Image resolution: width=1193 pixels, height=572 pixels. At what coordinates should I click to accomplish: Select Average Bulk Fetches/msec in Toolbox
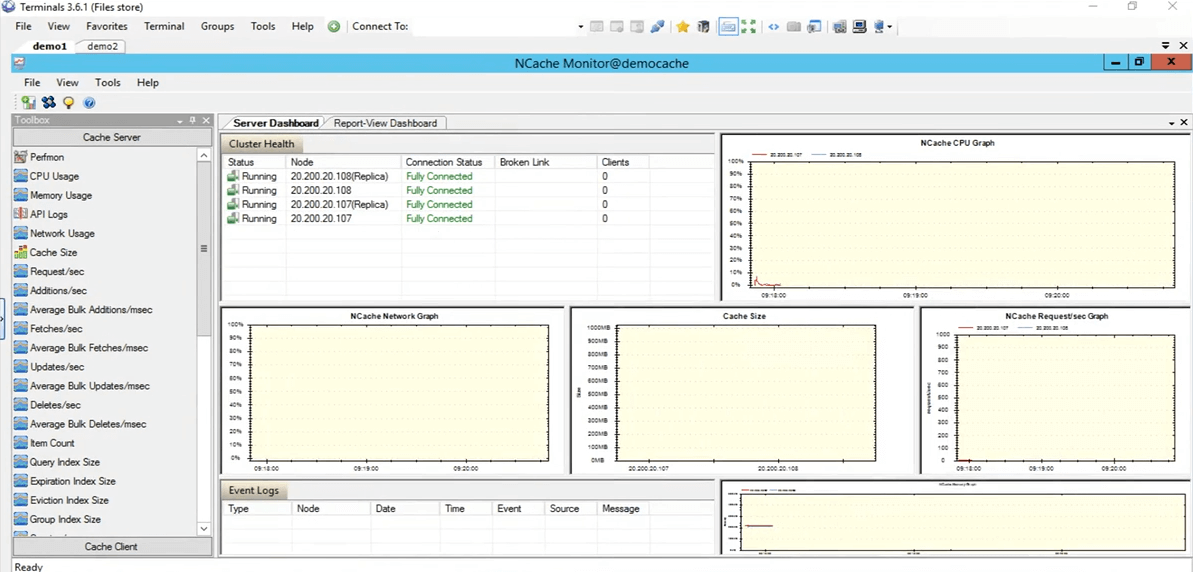[81, 348]
